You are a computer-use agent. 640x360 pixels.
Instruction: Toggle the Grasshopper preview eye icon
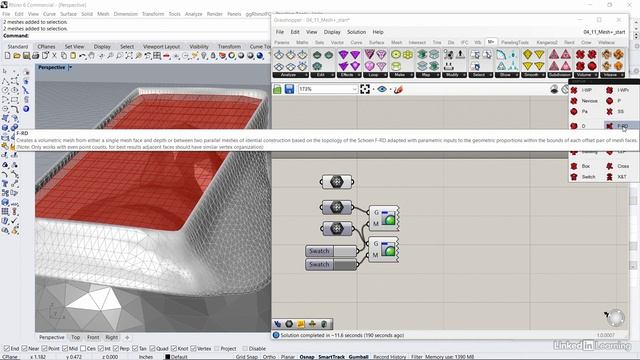point(382,89)
